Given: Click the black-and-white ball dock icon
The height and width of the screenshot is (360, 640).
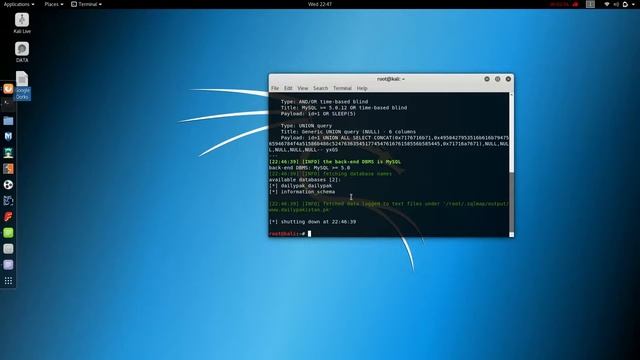Looking at the screenshot, I should (x=8, y=184).
